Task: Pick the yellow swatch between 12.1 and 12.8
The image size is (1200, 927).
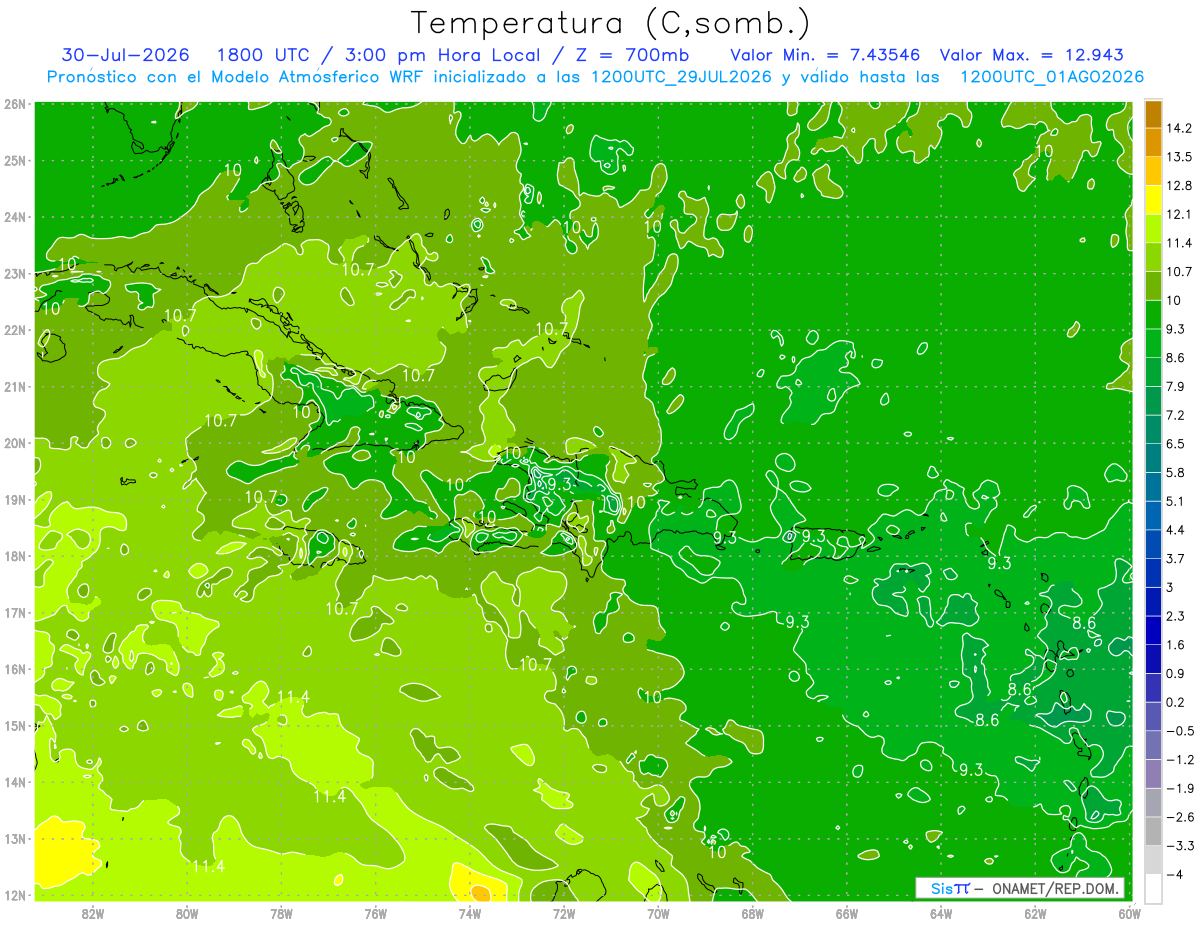Action: point(1153,201)
